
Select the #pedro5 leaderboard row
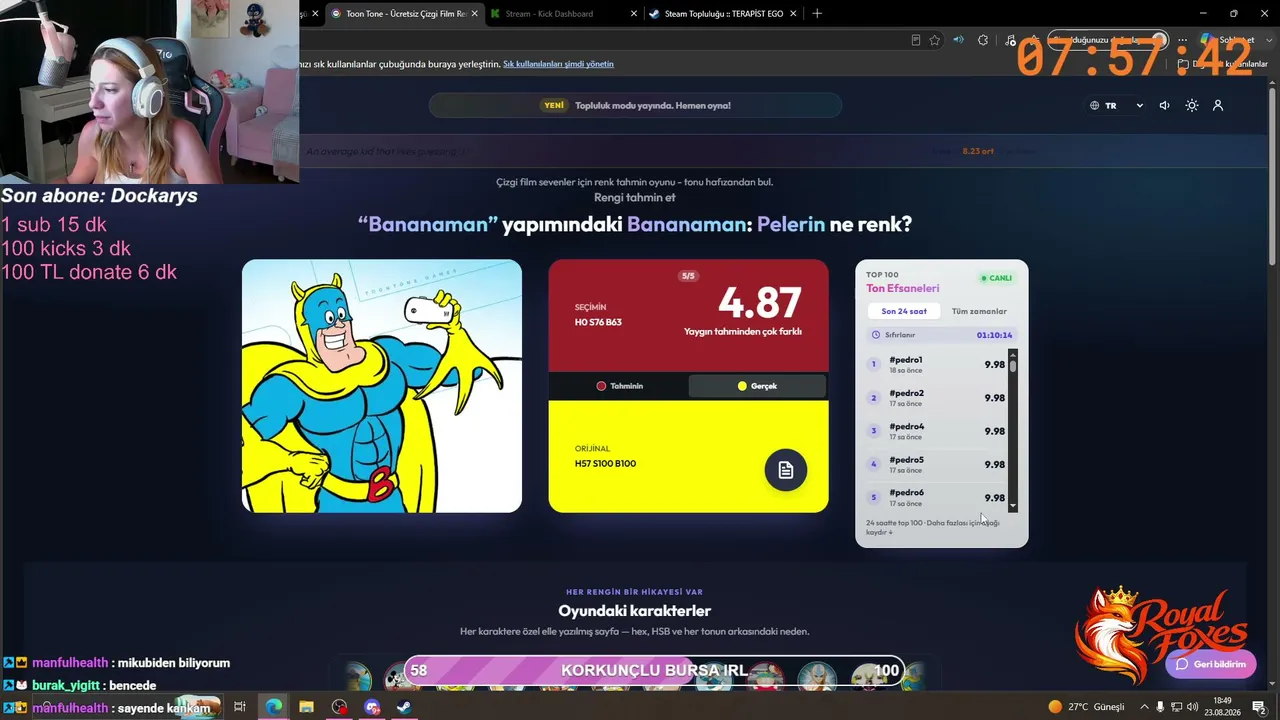pyautogui.click(x=936, y=464)
